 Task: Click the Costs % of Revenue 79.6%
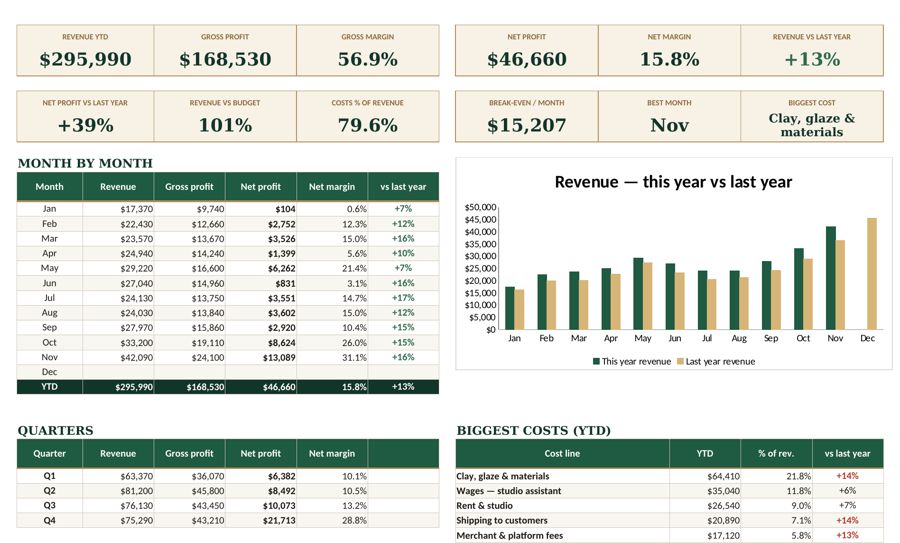coord(368,125)
